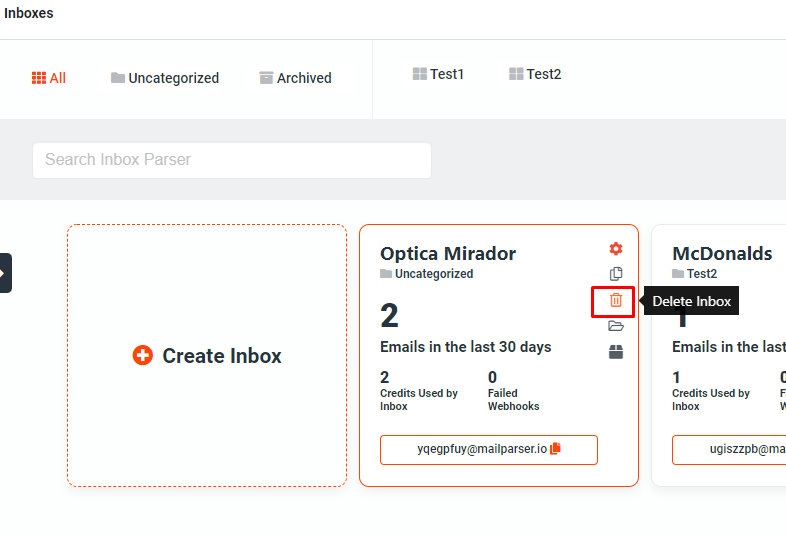The width and height of the screenshot is (786, 536).
Task: Click Failed Webhooks label on Optica Mirador
Action: tap(513, 400)
